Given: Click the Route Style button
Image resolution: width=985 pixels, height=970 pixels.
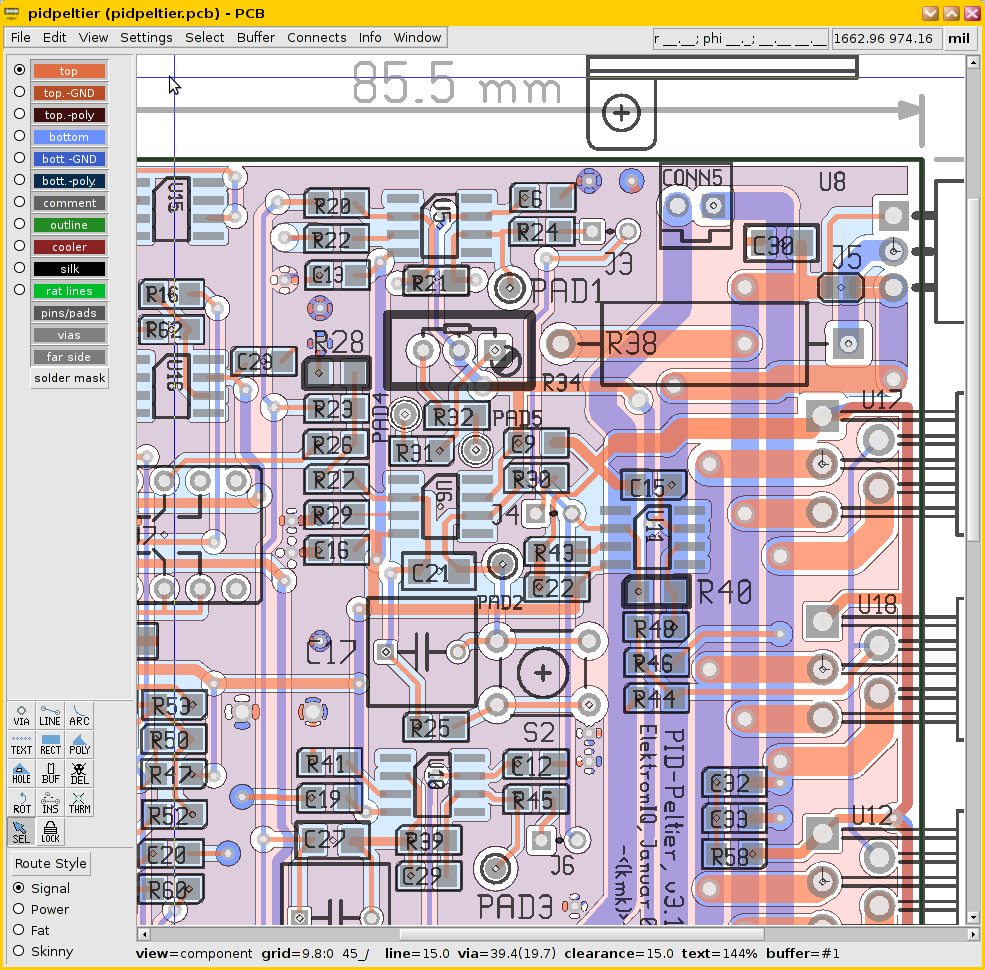Looking at the screenshot, I should click(x=51, y=863).
